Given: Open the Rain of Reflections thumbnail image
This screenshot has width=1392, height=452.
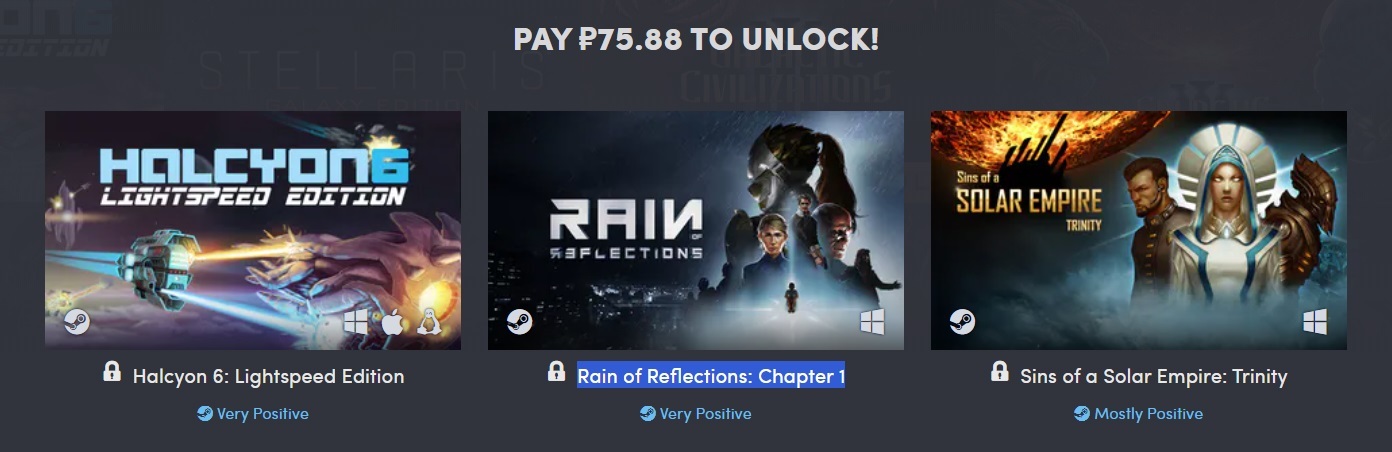Looking at the screenshot, I should click(x=696, y=230).
